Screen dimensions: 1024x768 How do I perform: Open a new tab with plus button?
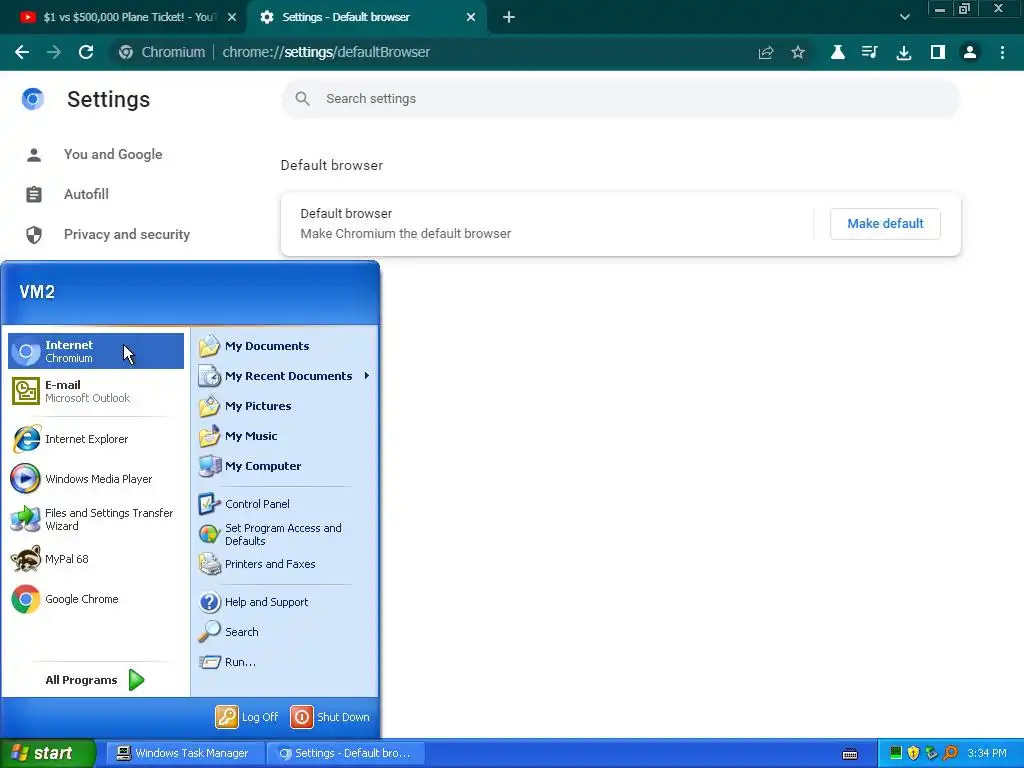point(509,17)
